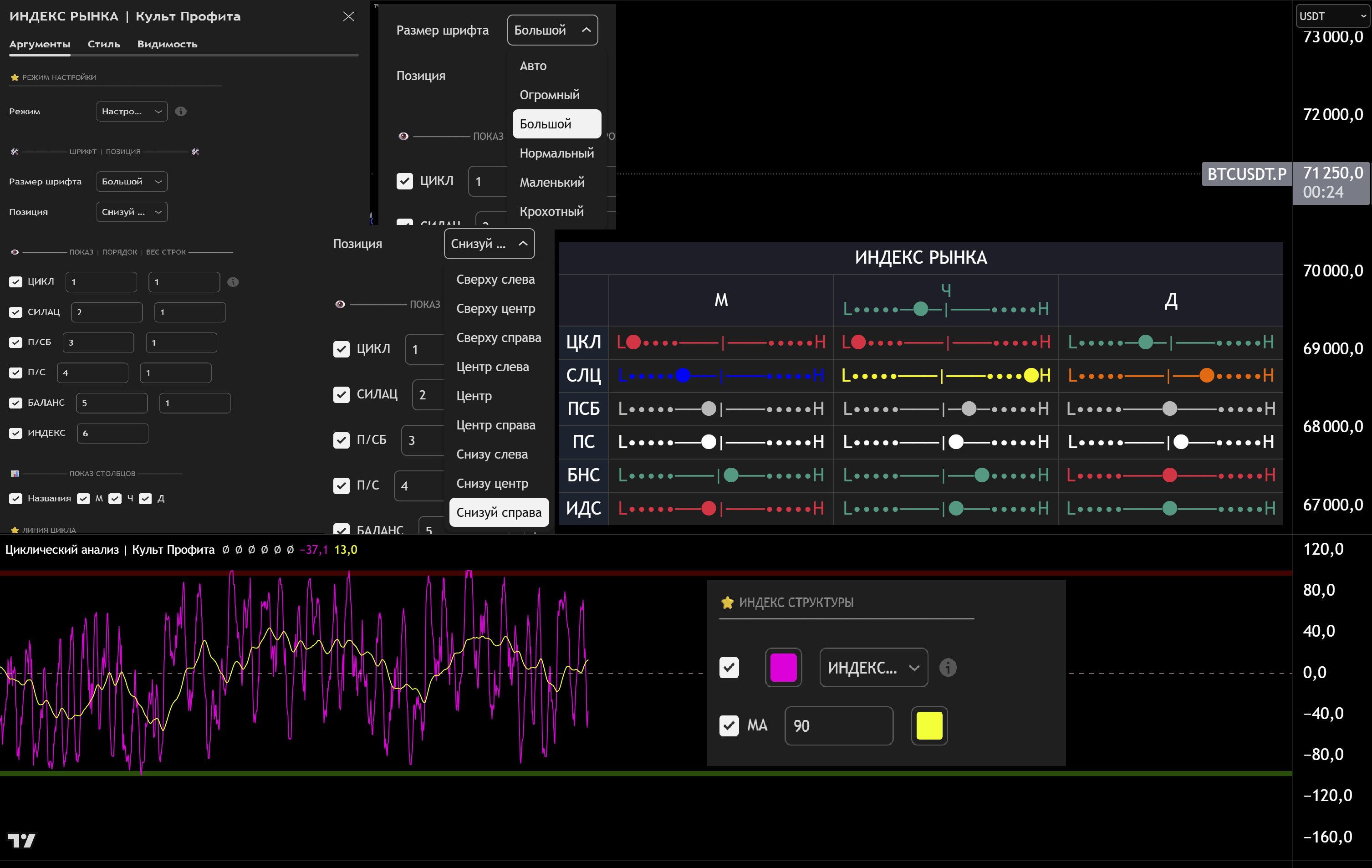Open the Режим dropdown
The image size is (1372, 868).
[132, 111]
